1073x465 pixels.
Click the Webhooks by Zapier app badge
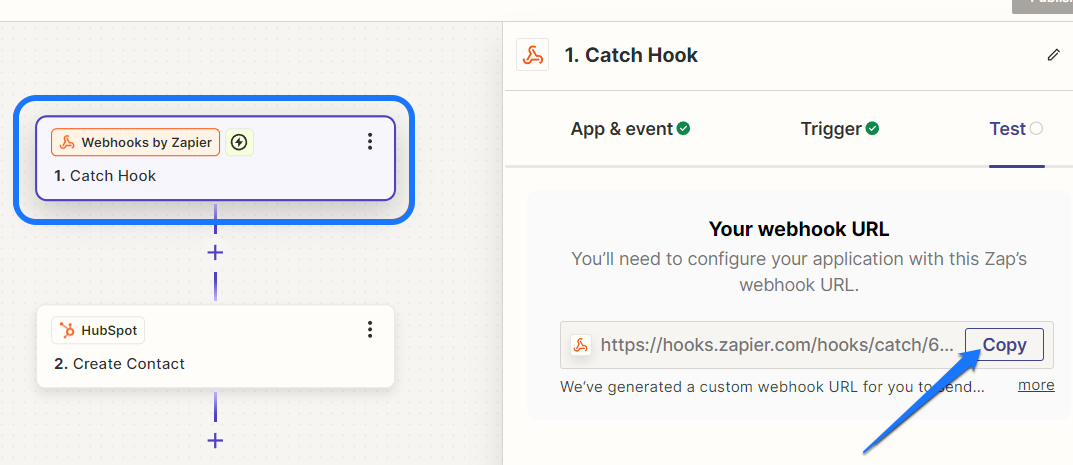tap(136, 142)
